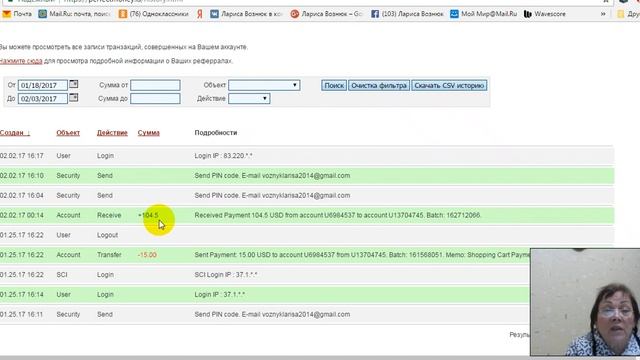
Task: Click the От date field
Action: point(42,85)
